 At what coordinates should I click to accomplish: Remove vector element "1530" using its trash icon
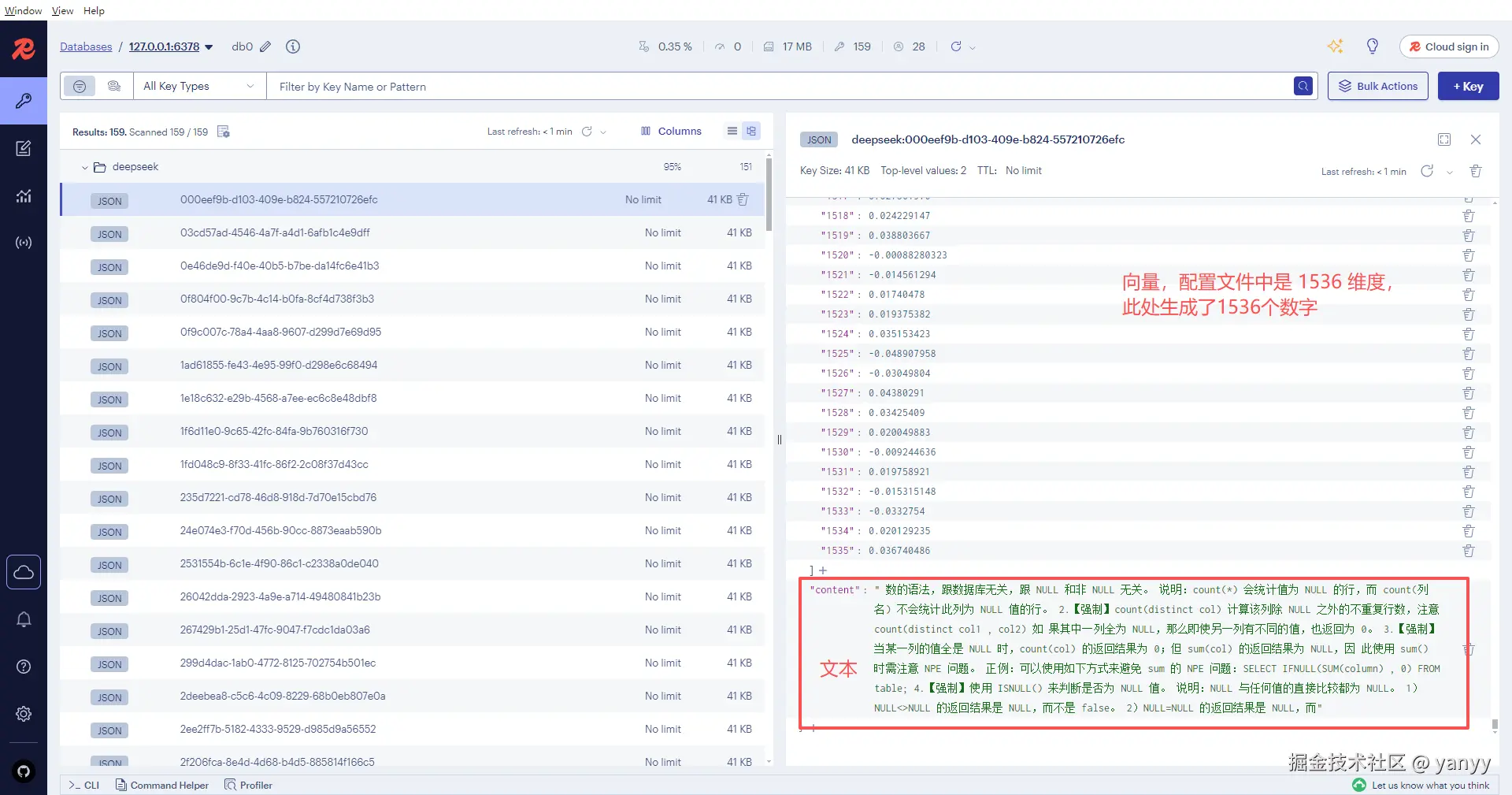click(x=1469, y=452)
